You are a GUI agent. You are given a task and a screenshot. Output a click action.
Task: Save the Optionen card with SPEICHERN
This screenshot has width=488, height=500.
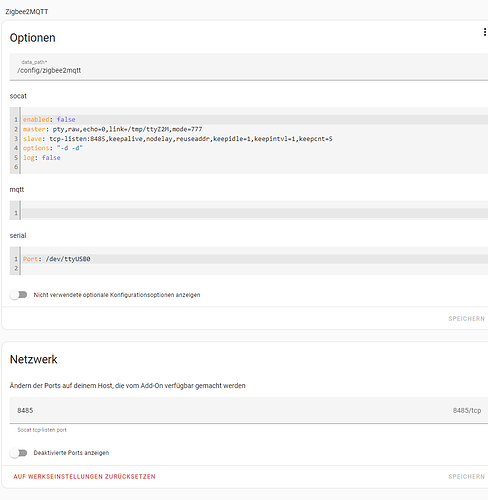[466, 319]
